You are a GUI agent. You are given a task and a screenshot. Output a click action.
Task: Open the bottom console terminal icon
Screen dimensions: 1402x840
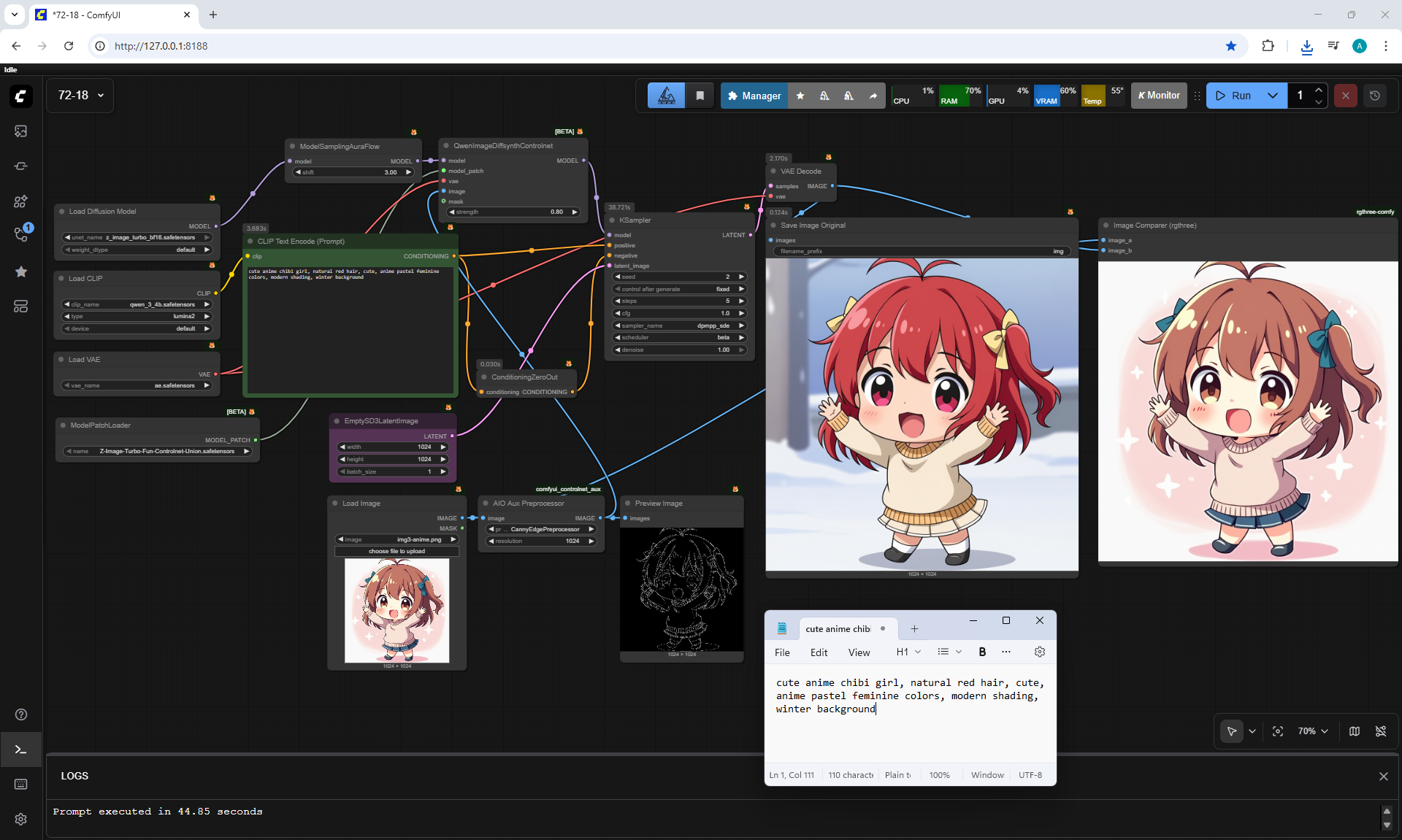(x=20, y=750)
